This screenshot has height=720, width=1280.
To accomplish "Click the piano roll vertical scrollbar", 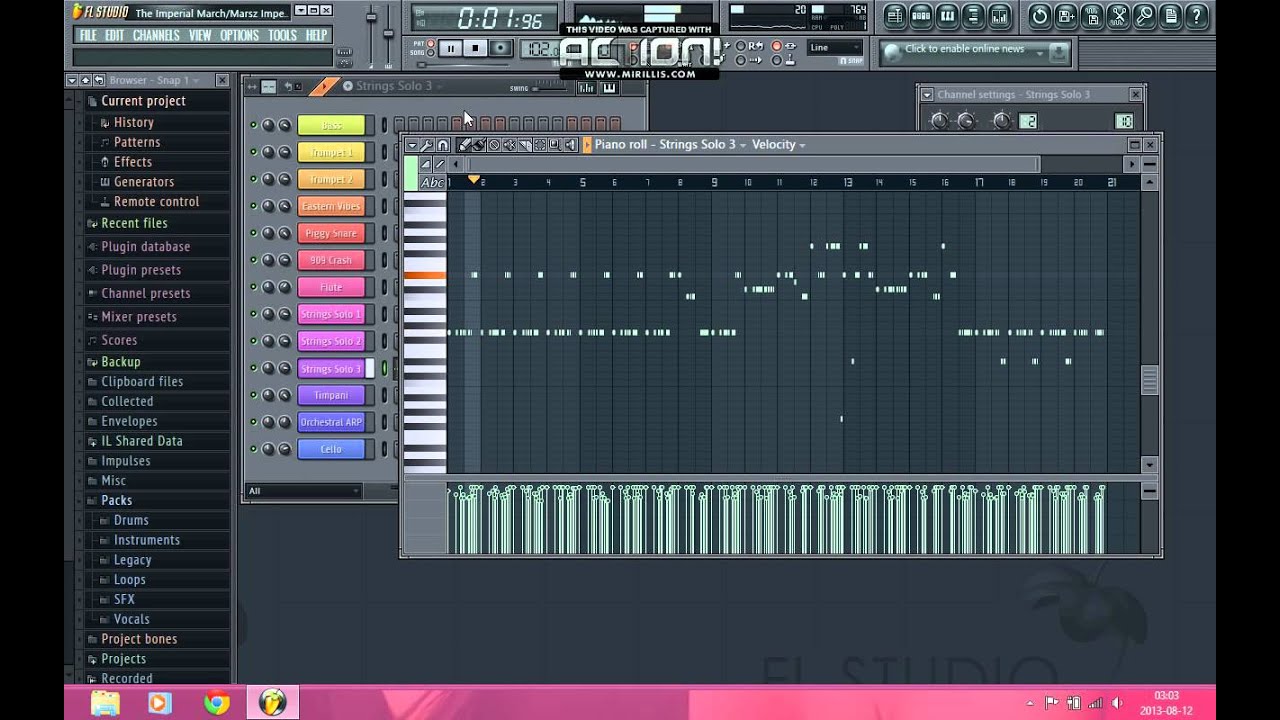I will 1149,380.
